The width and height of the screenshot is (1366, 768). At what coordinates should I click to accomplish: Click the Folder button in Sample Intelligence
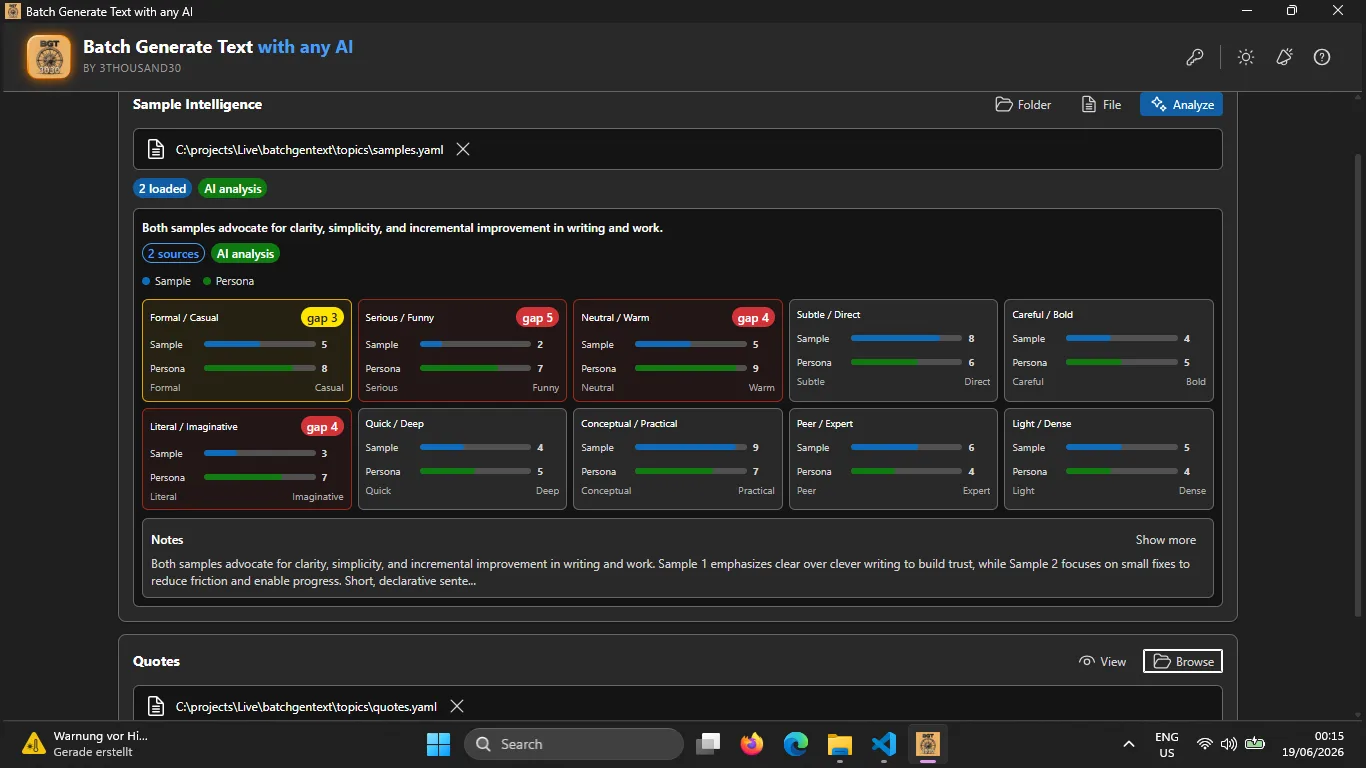point(1023,104)
